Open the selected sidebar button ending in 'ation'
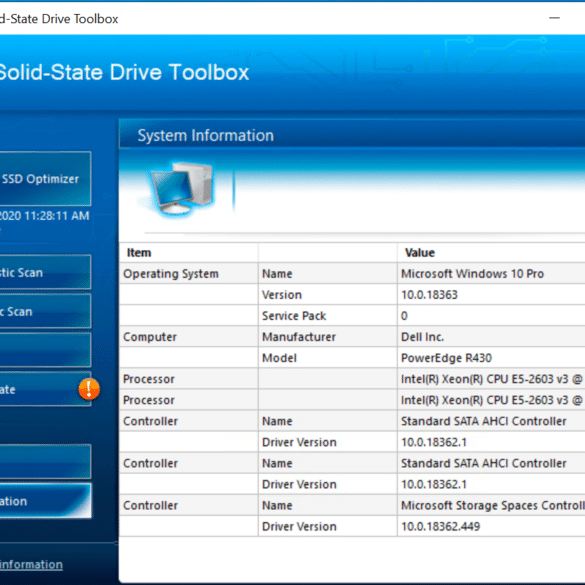 45,501
